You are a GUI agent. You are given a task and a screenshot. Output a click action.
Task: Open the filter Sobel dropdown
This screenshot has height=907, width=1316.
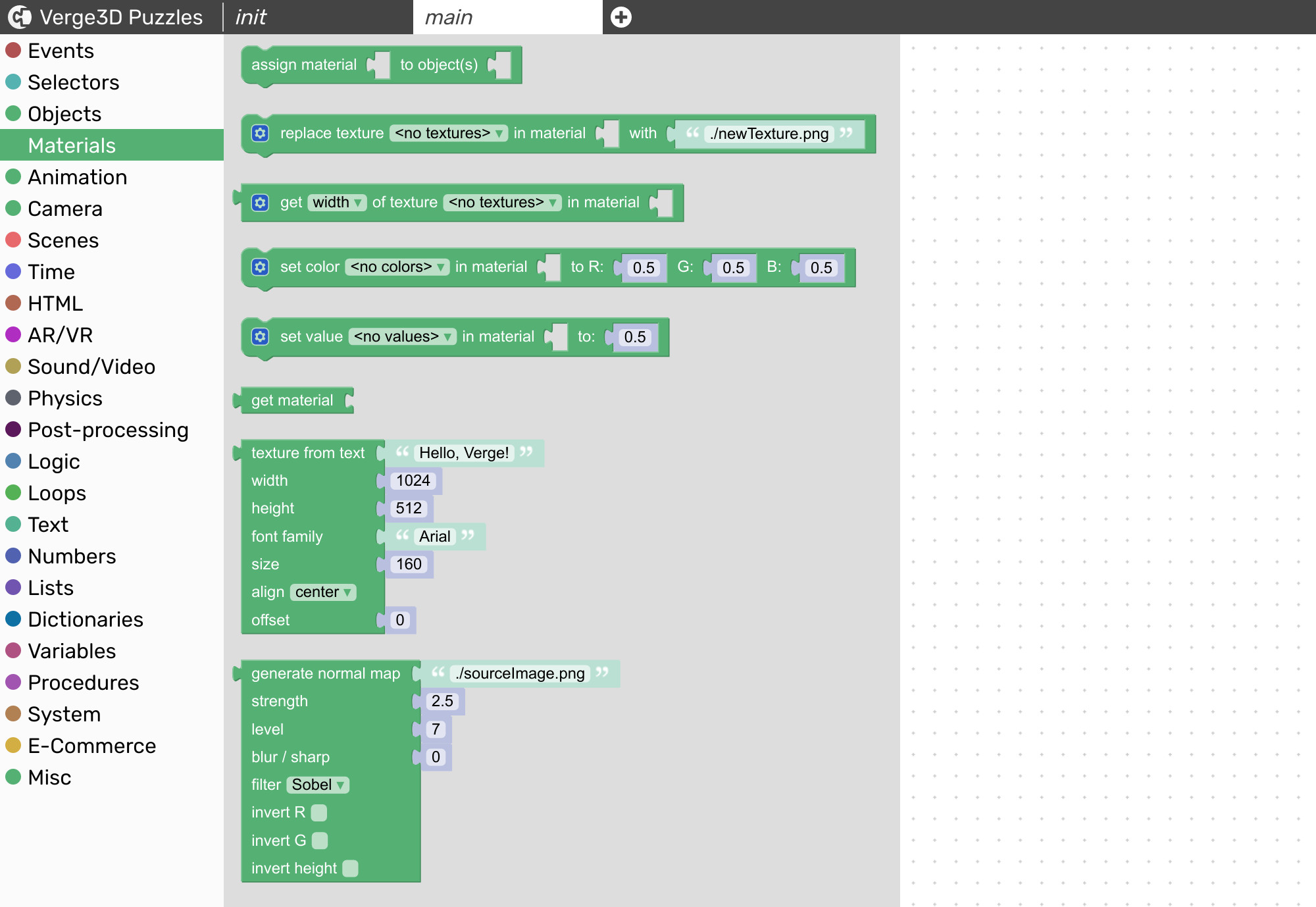[318, 785]
